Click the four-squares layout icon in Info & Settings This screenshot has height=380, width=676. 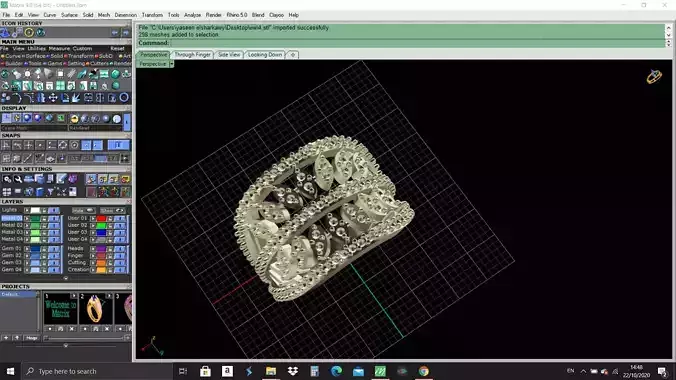6,192
